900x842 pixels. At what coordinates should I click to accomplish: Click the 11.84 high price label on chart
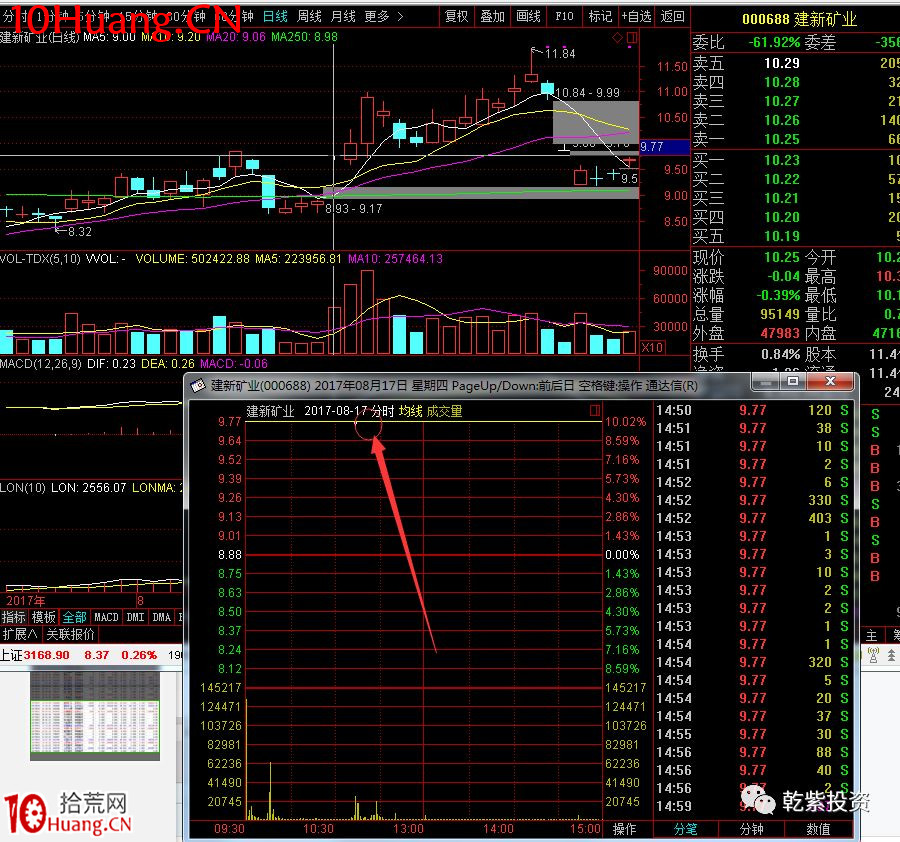click(x=560, y=54)
